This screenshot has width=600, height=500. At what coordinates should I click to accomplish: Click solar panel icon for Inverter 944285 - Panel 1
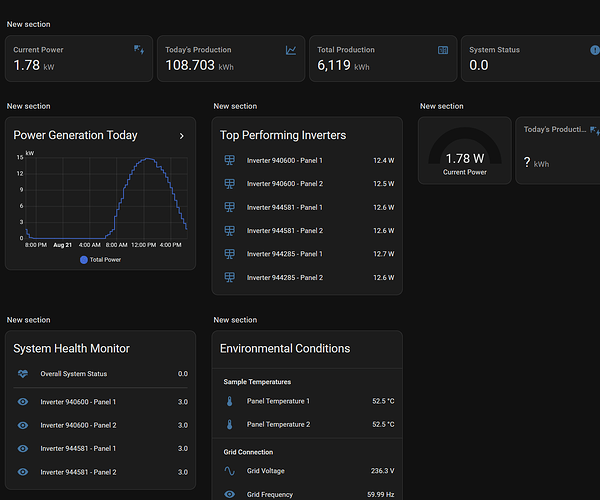point(229,254)
